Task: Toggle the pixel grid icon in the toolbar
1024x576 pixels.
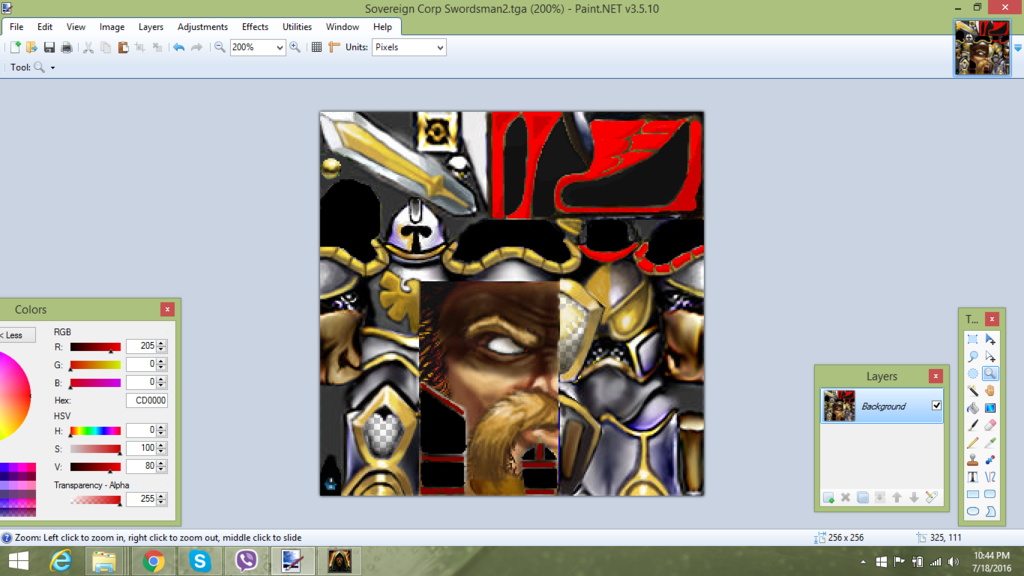Action: coord(317,47)
